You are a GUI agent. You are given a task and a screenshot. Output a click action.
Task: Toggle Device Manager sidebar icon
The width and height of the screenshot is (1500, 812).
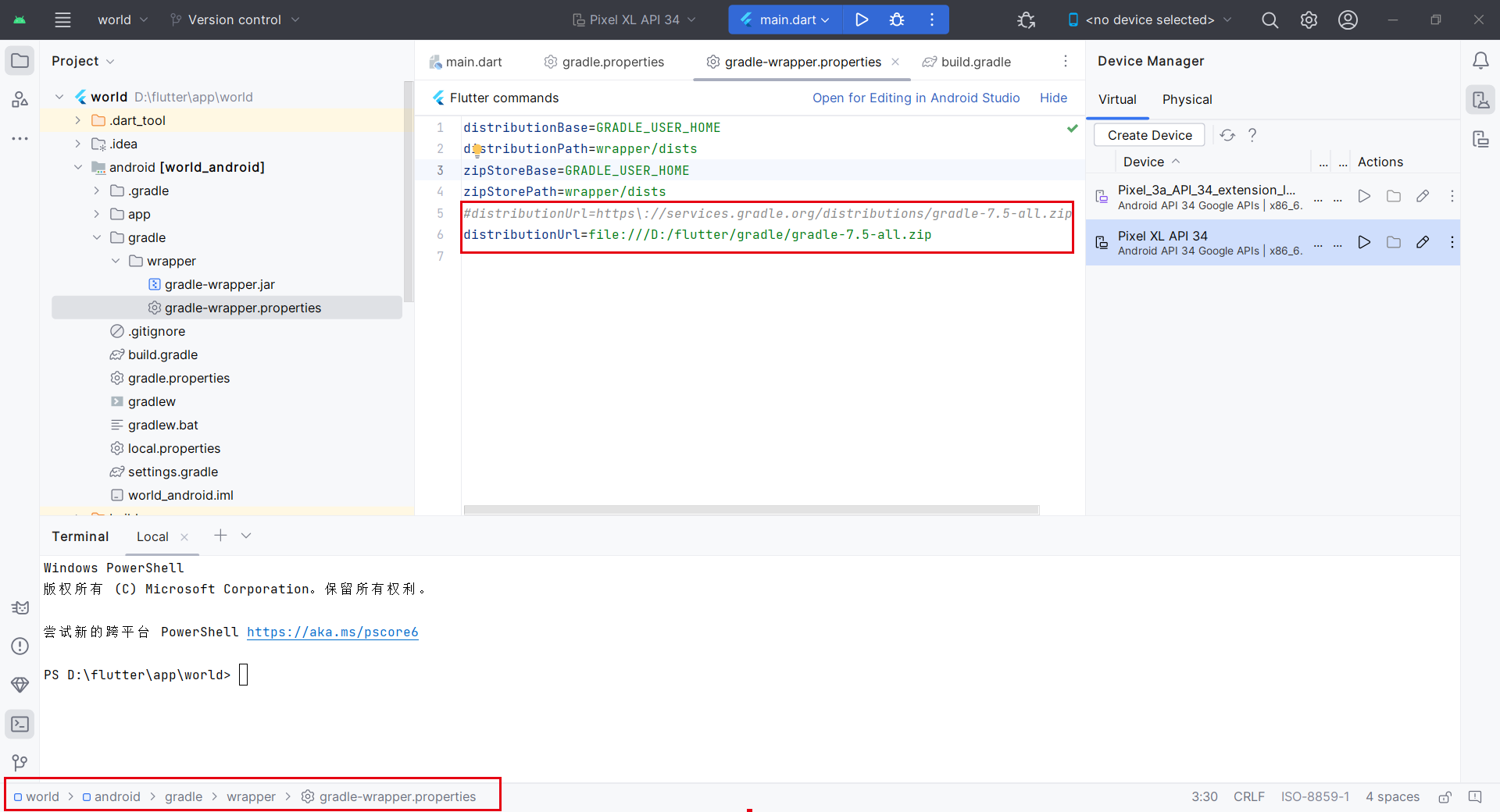1480,99
